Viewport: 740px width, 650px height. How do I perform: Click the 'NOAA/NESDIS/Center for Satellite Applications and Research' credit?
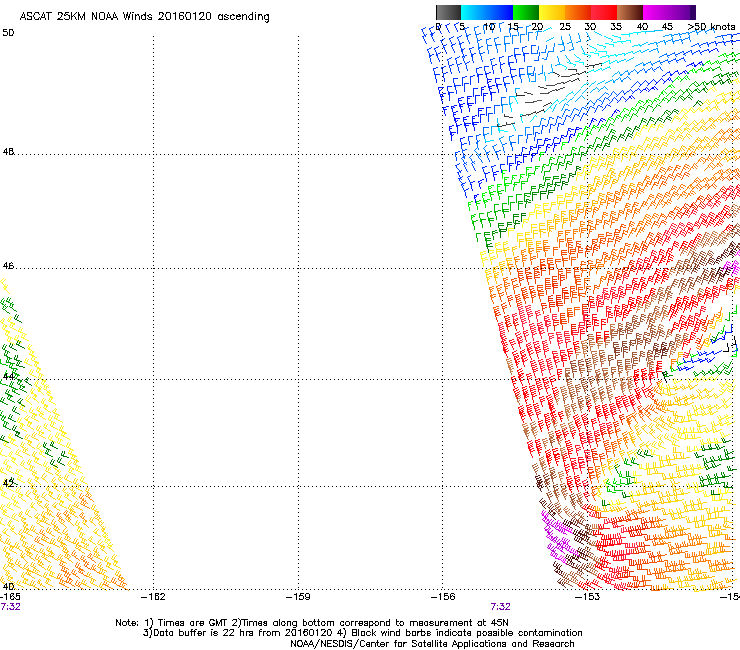[432, 644]
